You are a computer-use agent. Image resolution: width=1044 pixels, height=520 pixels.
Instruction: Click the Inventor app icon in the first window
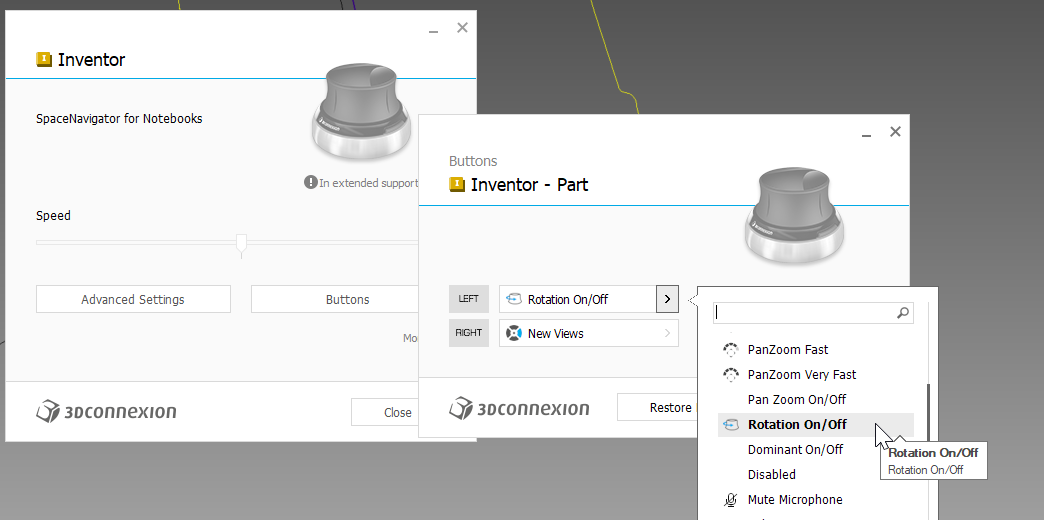pos(44,59)
